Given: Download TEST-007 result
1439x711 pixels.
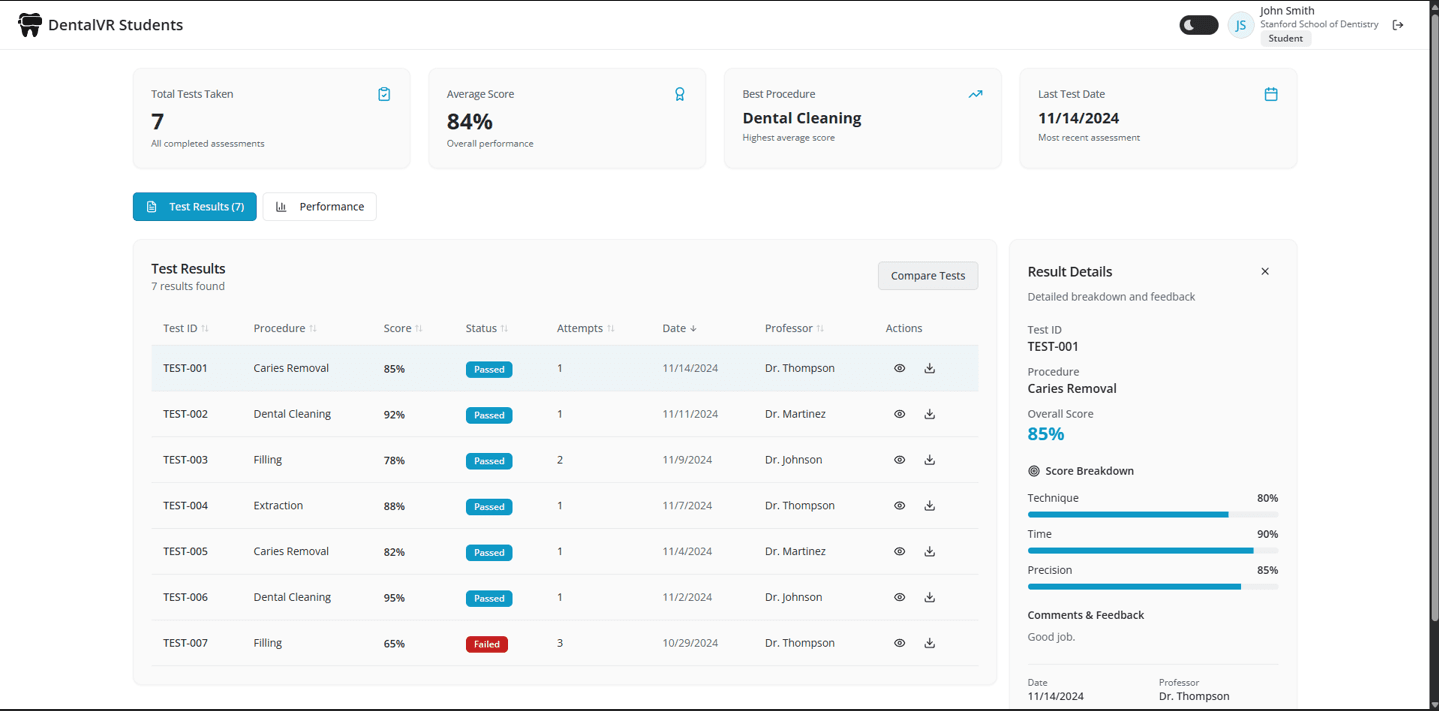Looking at the screenshot, I should [930, 643].
